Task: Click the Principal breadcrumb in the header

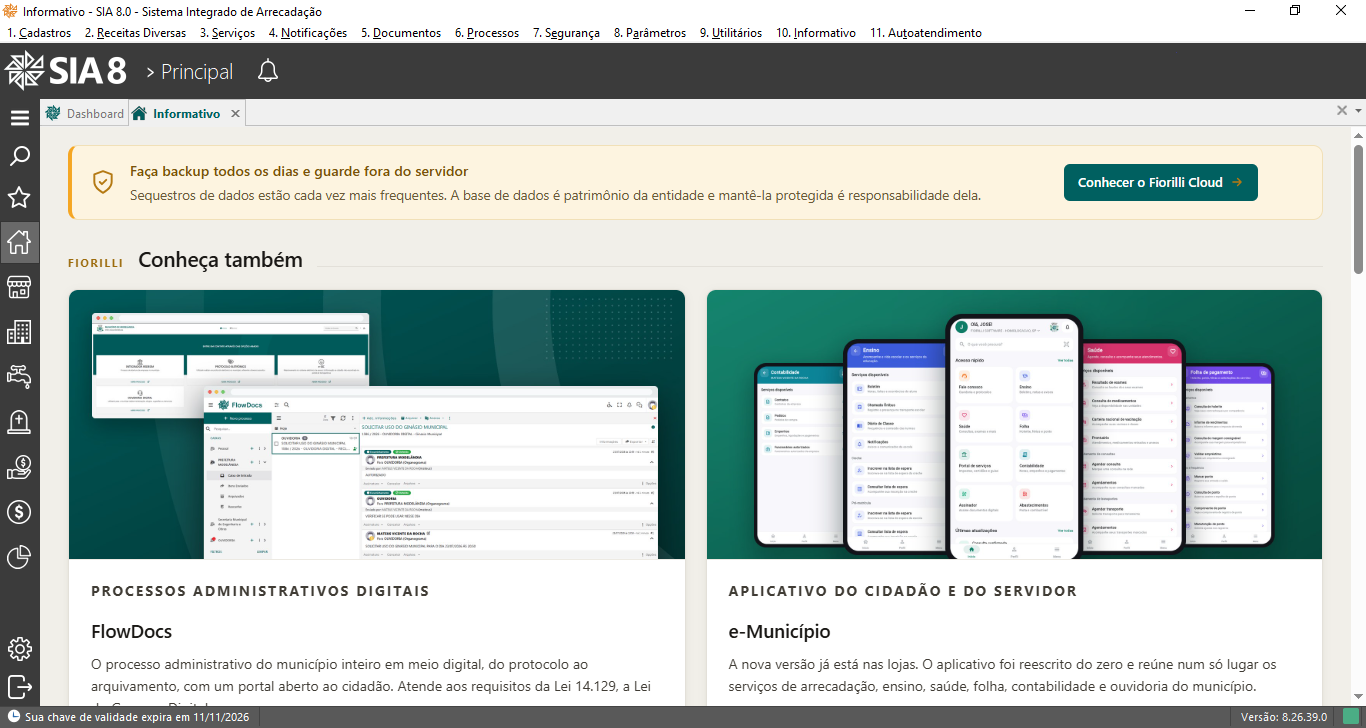Action: [x=197, y=72]
